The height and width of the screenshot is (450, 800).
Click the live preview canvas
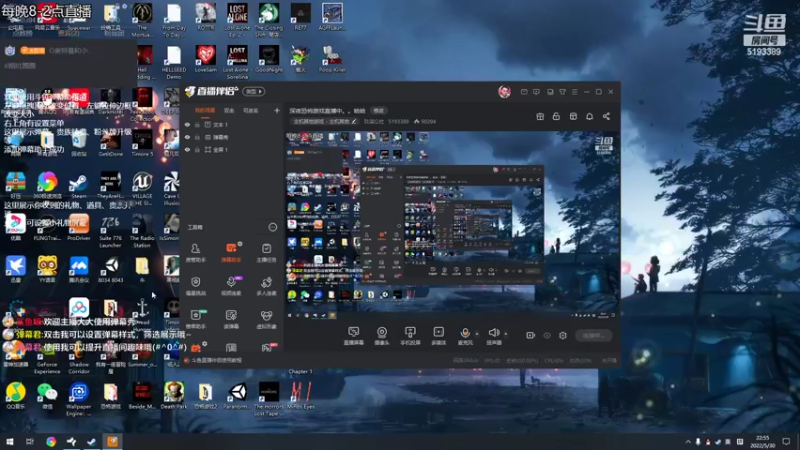coord(451,226)
